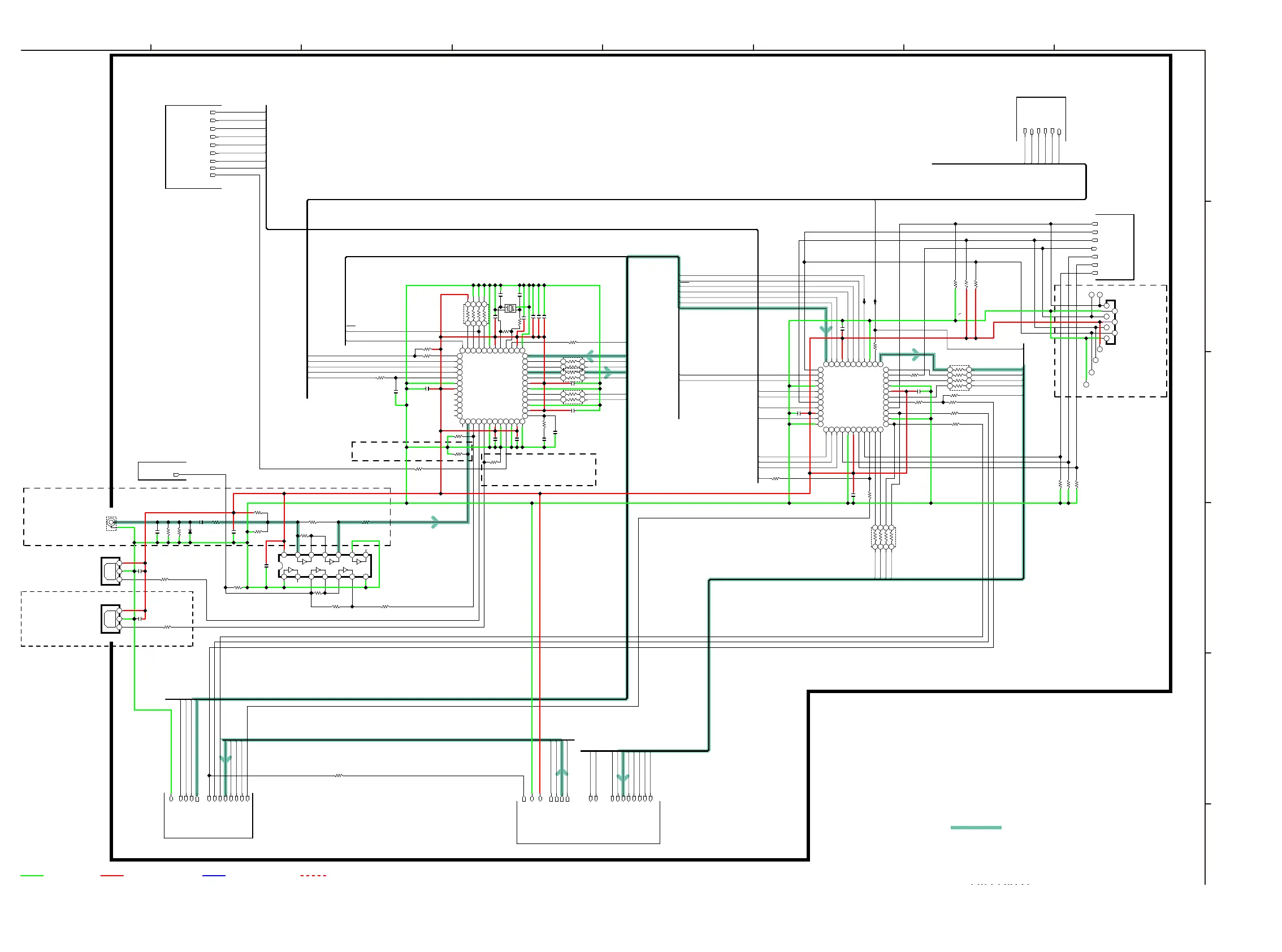Click the resistor array above the left IC
This screenshot has width=1282, height=952.
(476, 314)
